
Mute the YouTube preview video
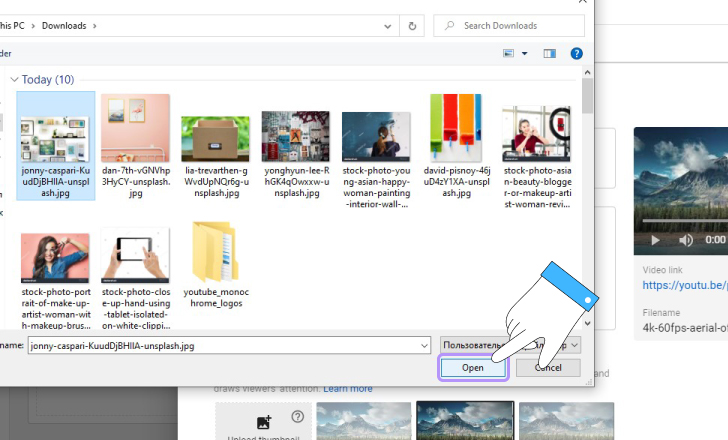pyautogui.click(x=685, y=240)
